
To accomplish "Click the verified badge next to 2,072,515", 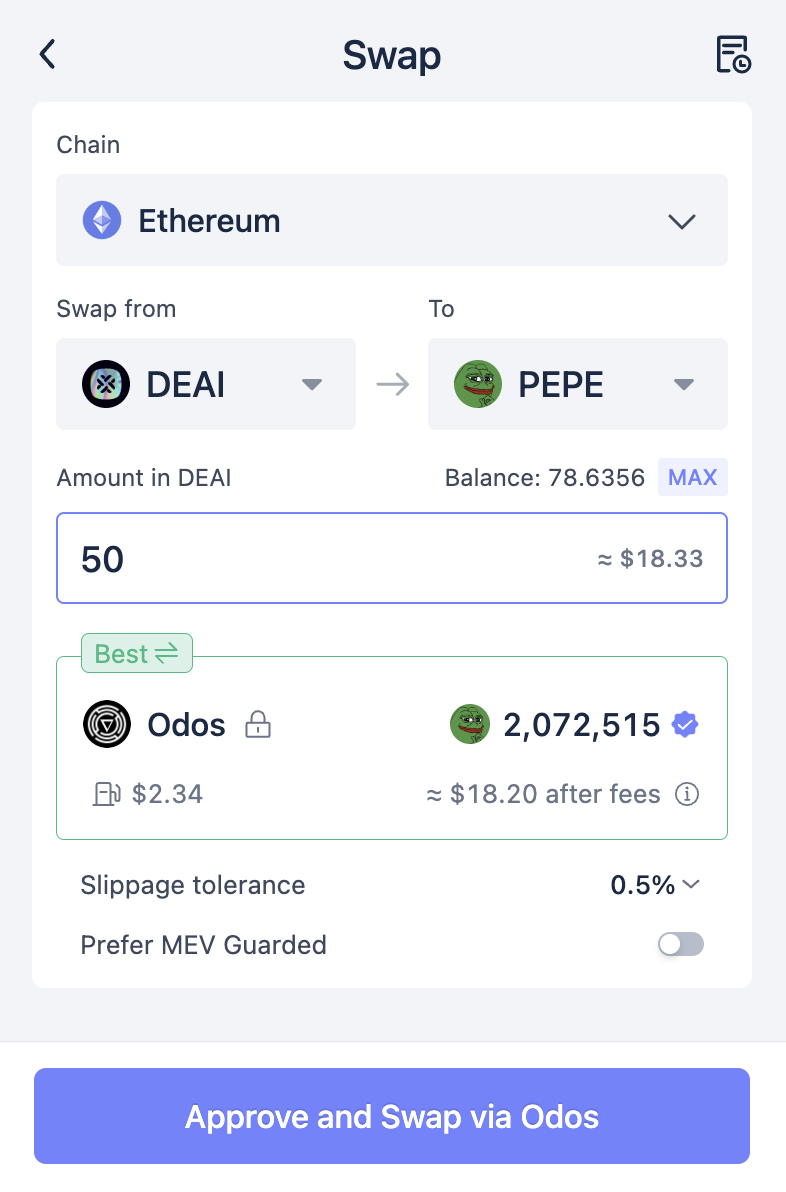I will (x=685, y=724).
